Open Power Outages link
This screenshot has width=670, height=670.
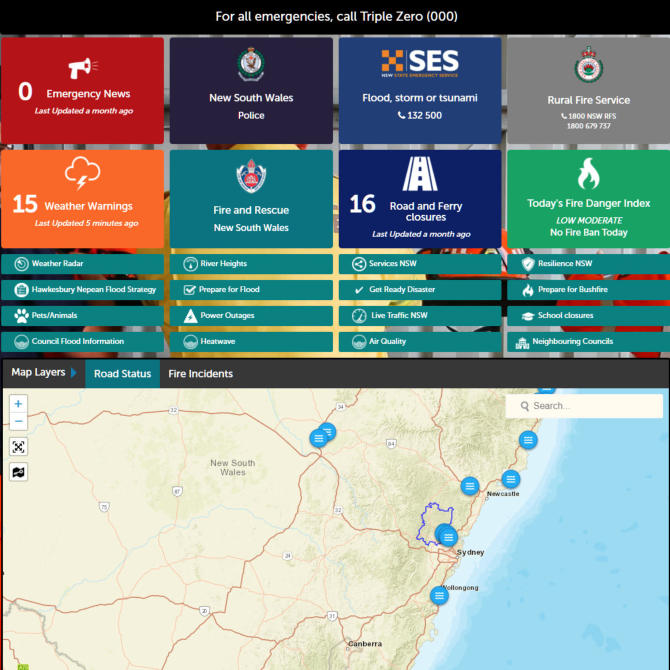(x=251, y=316)
